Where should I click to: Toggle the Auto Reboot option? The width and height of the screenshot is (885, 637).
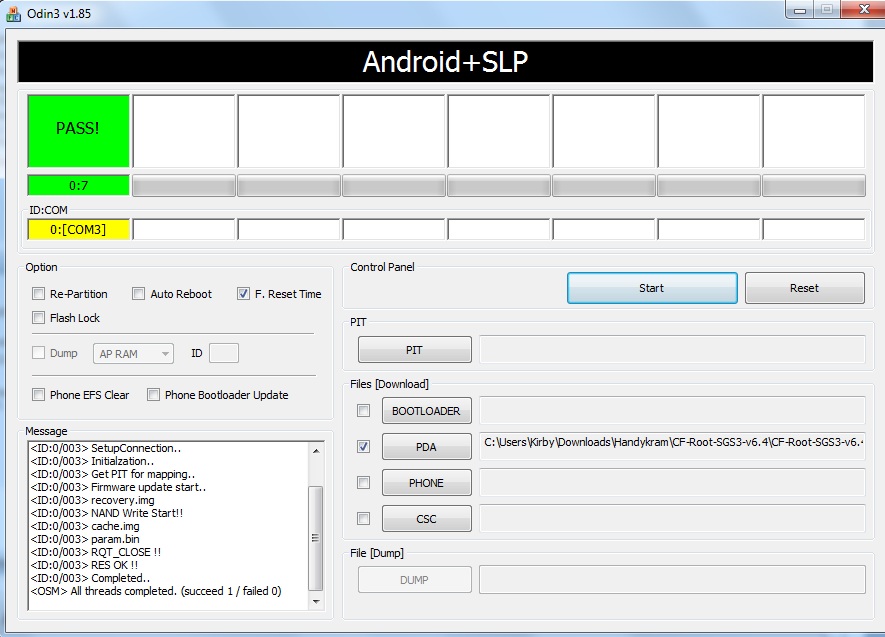click(138, 293)
